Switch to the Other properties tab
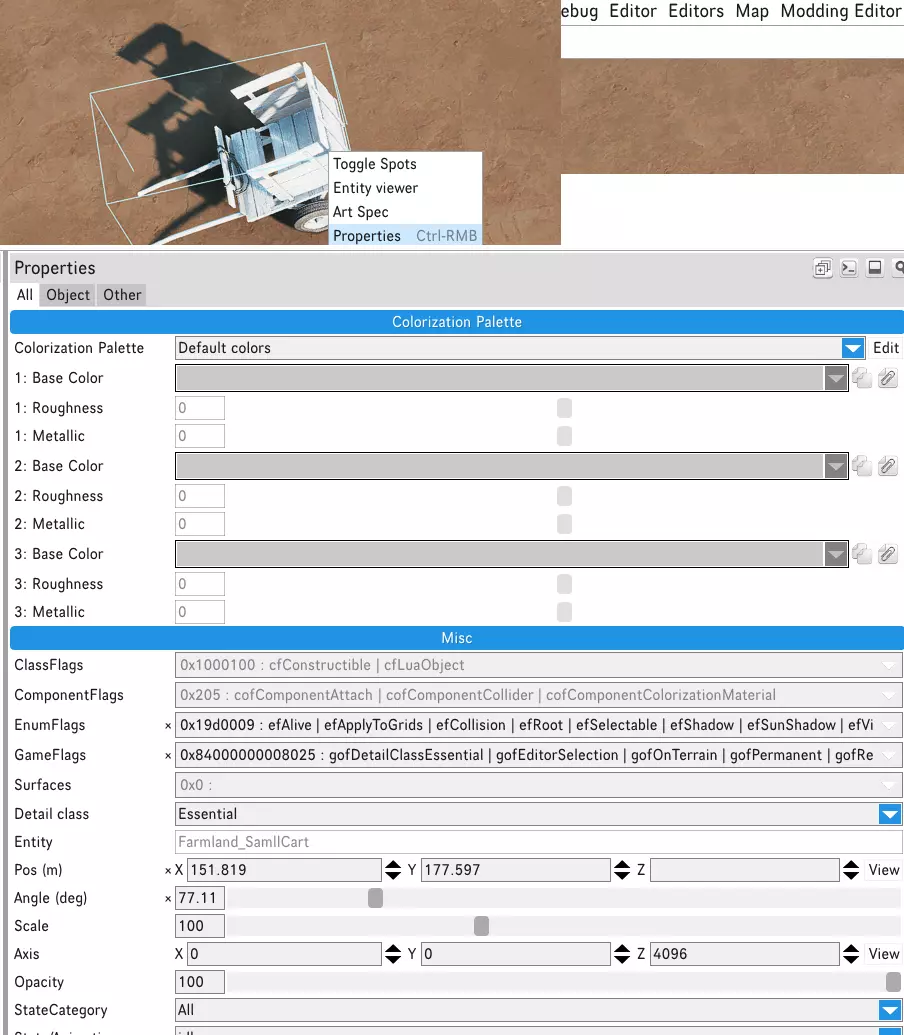The width and height of the screenshot is (904, 1035). (x=122, y=295)
